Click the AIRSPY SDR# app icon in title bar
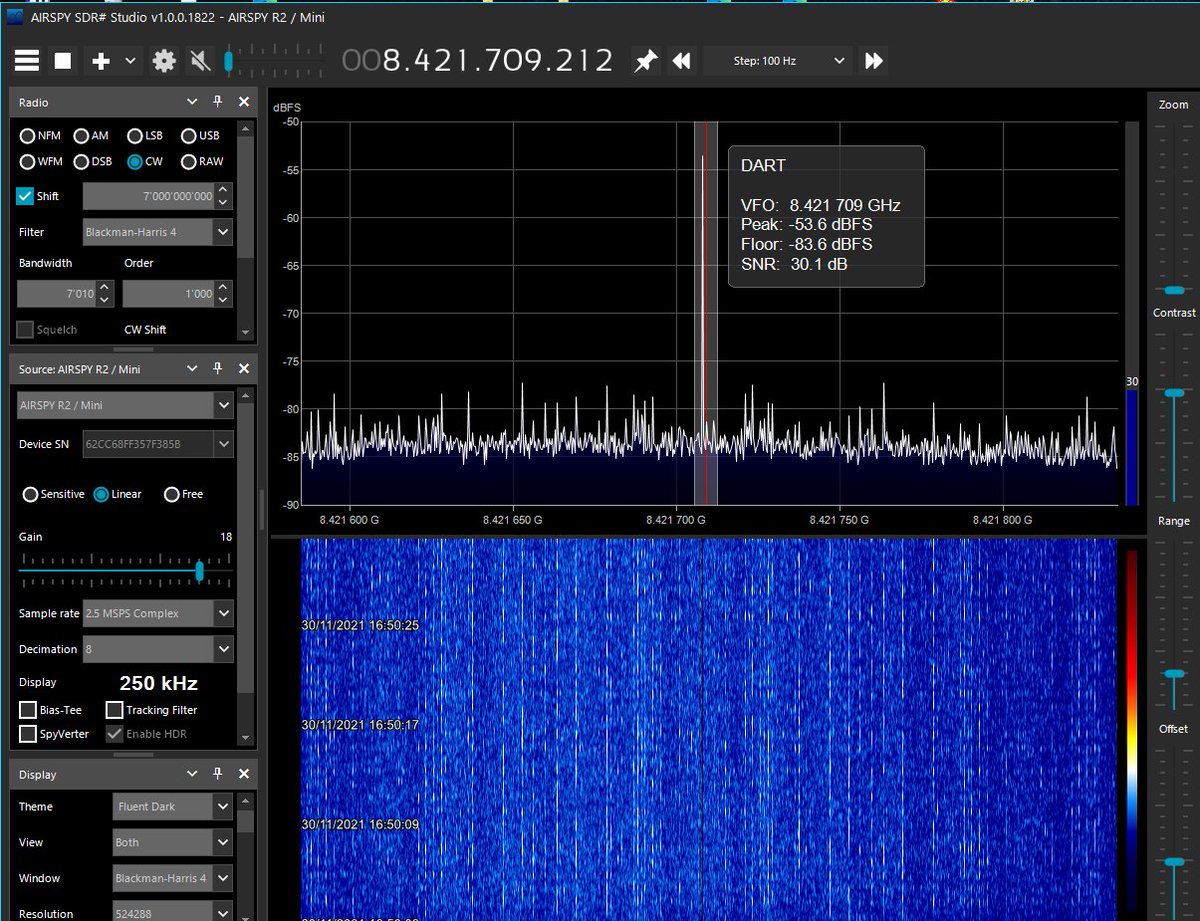This screenshot has height=921, width=1200. point(13,17)
